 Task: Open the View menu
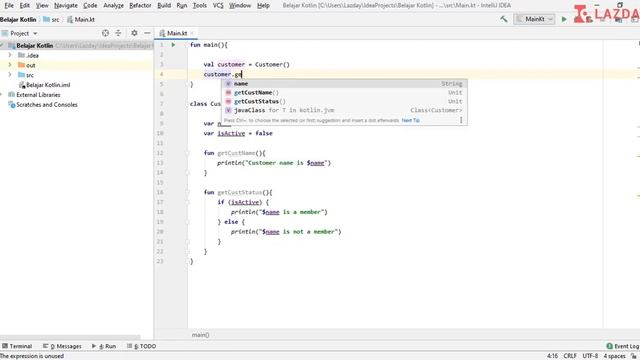42,5
